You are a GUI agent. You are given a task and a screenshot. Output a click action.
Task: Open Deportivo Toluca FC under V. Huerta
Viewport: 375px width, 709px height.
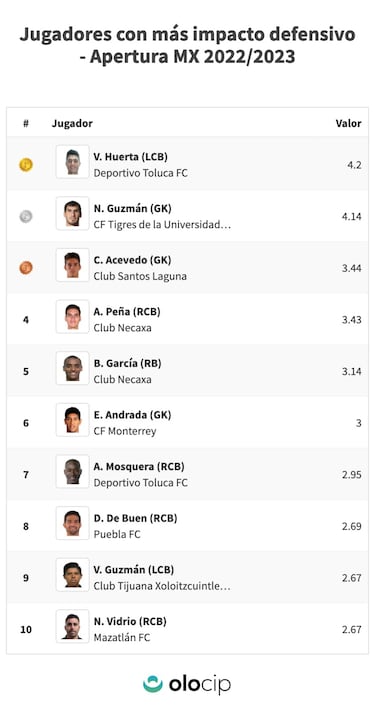click(x=141, y=173)
